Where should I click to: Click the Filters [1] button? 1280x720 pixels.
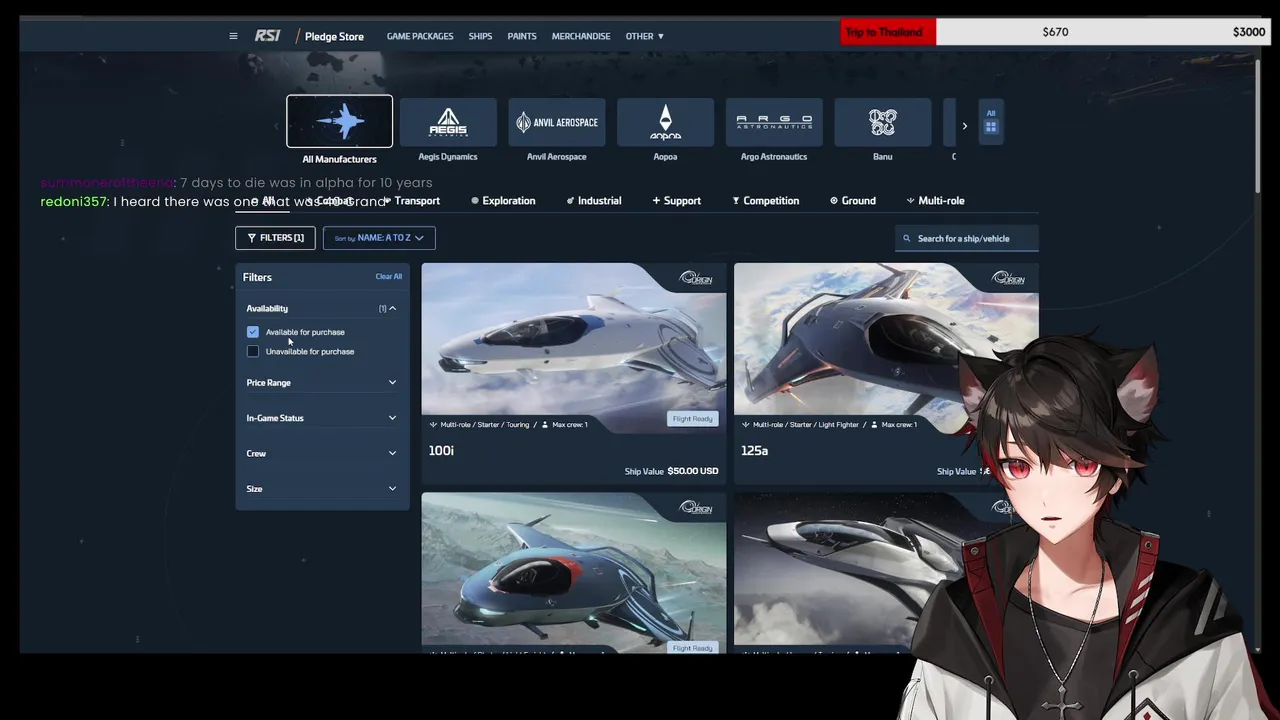[275, 238]
